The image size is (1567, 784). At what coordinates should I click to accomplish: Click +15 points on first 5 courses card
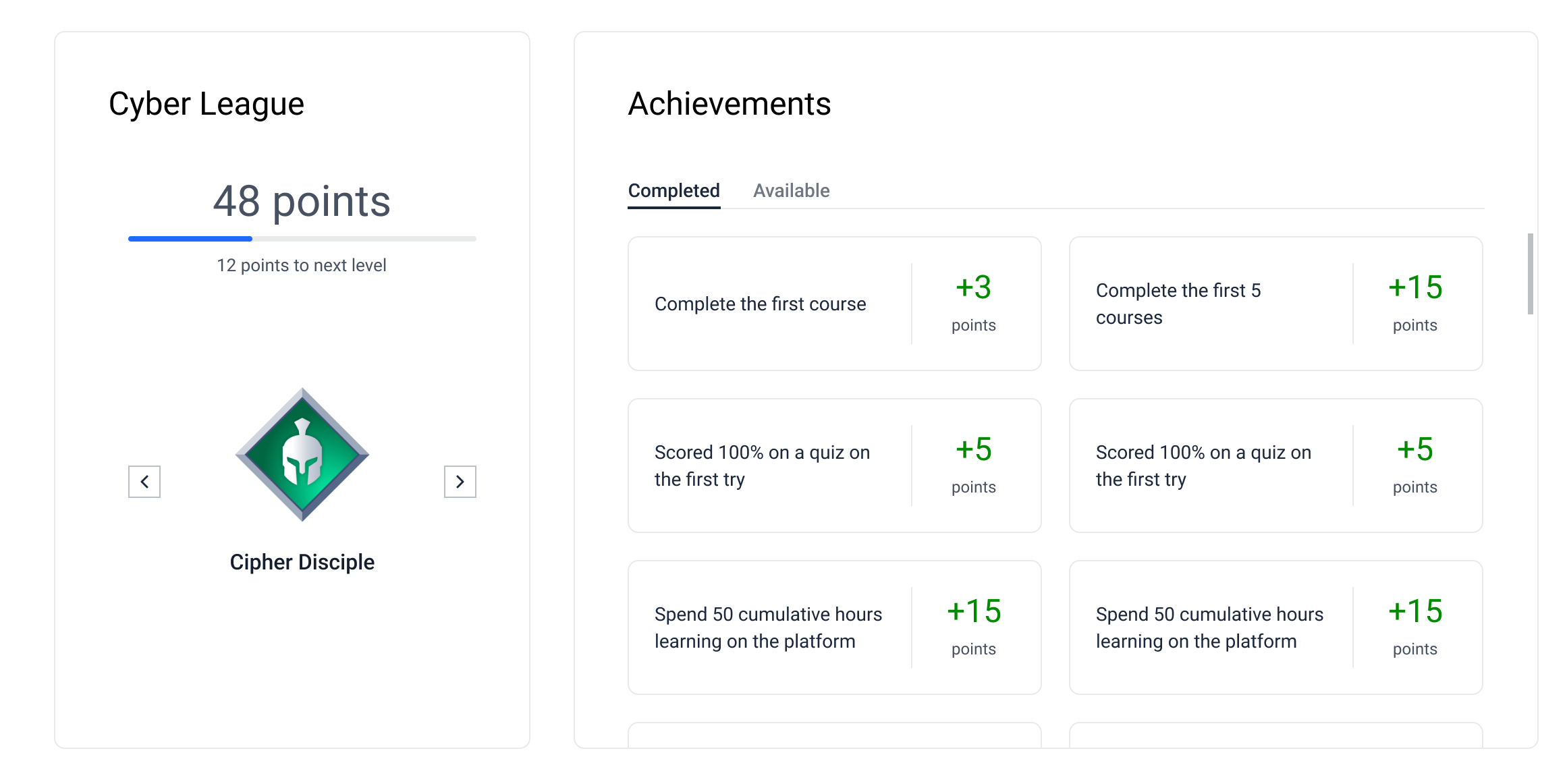click(x=1414, y=288)
